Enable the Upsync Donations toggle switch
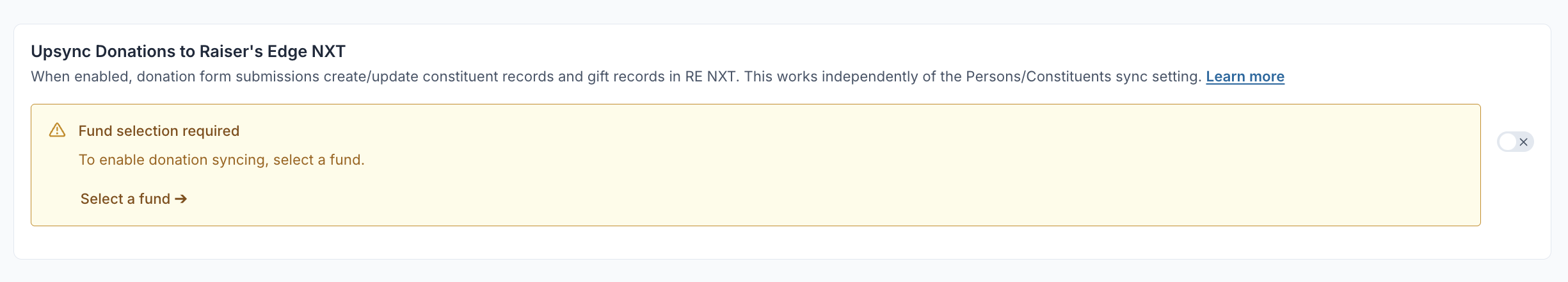The width and height of the screenshot is (1568, 282). pos(1515,142)
